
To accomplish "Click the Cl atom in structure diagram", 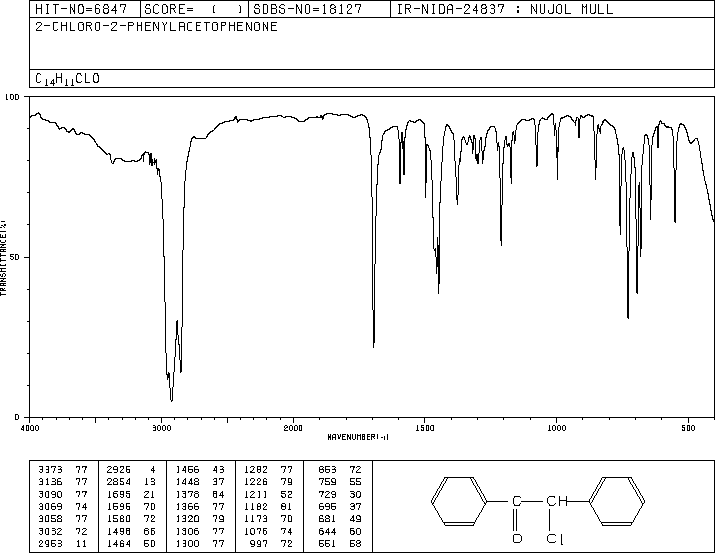I will pos(555,539).
